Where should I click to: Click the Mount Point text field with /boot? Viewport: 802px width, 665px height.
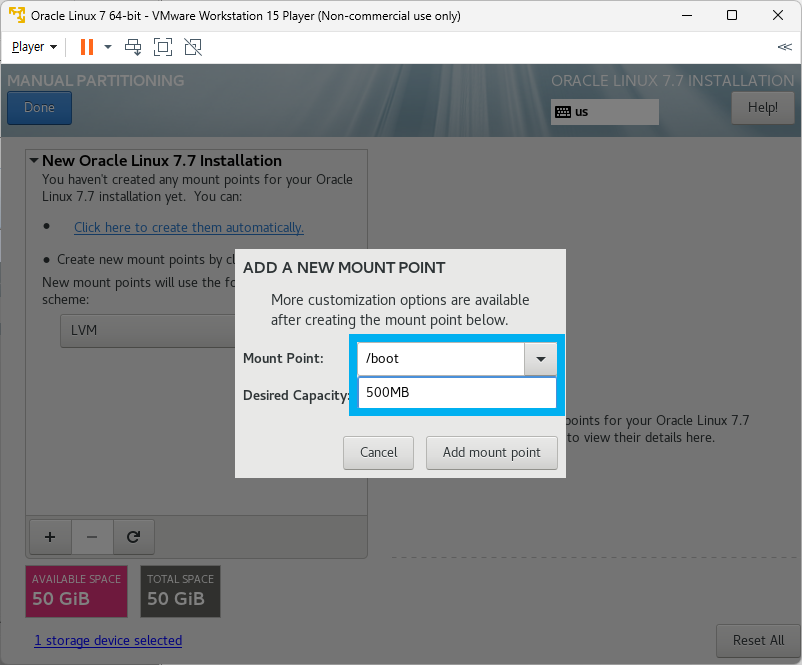(x=441, y=359)
